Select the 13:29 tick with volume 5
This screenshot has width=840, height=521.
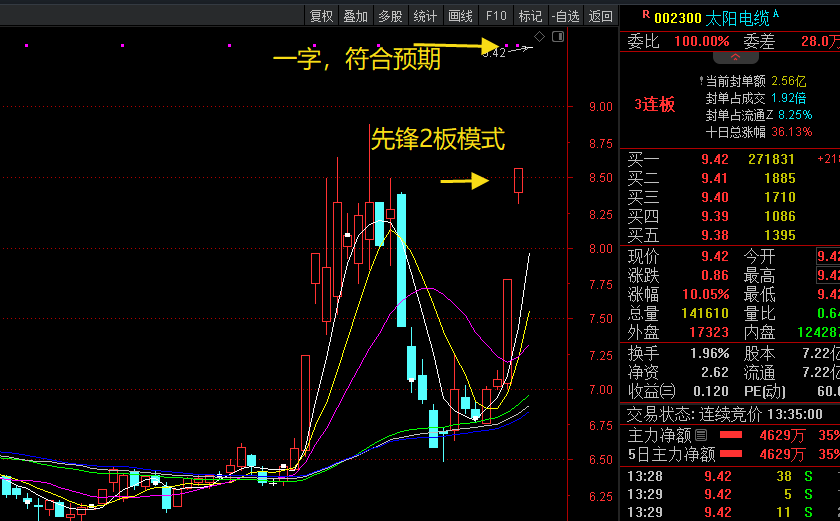point(730,494)
